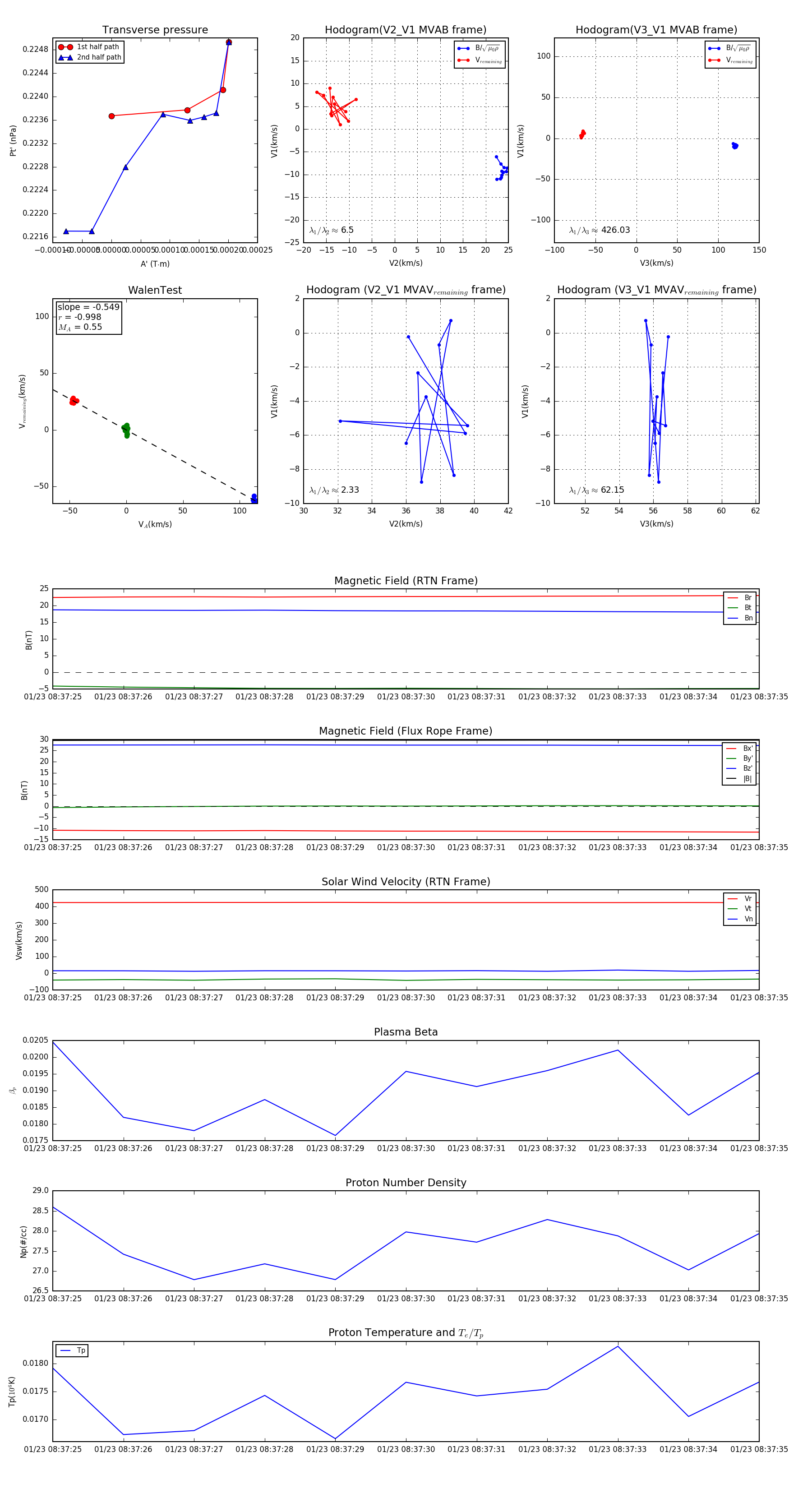
Task: Click the Vt legend entry in Solar Wind Velocity
Action: coord(740,909)
